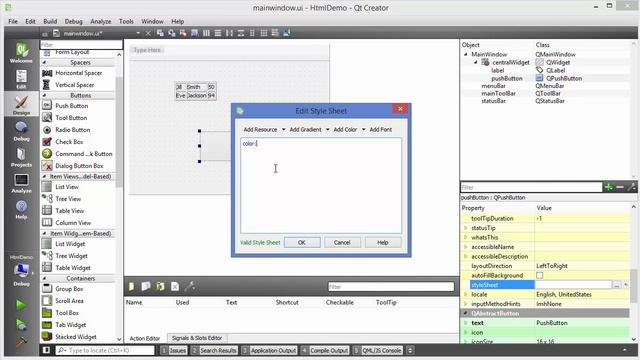This screenshot has height=360, width=640.
Task: Click the widget box Filter field
Action: (81, 44)
